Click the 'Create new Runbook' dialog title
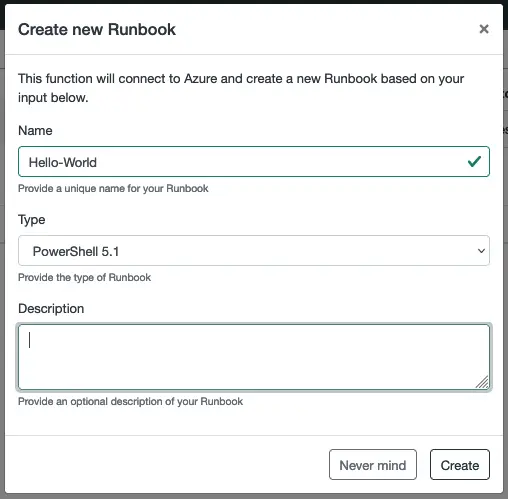Screen dimensions: 508x499 [97, 29]
